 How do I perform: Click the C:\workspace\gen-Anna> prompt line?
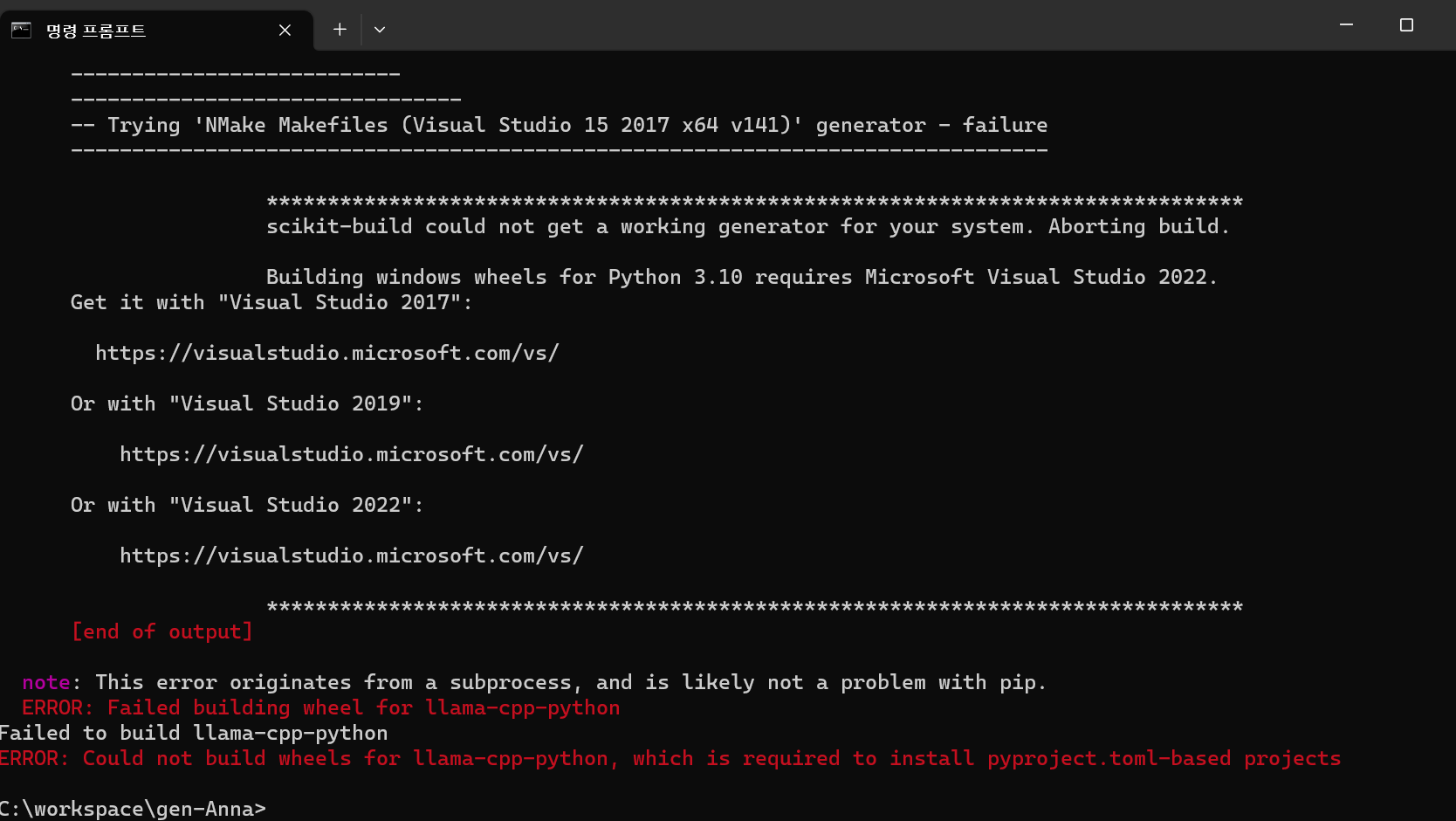click(x=133, y=809)
